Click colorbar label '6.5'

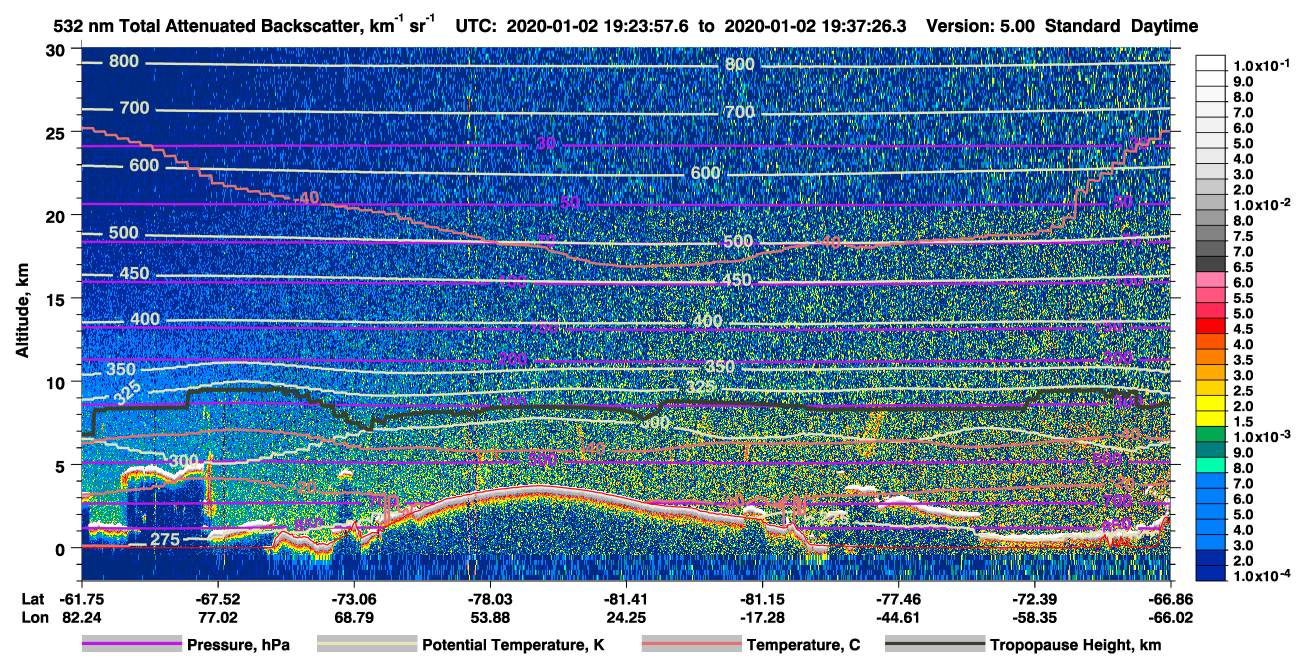pyautogui.click(x=1241, y=268)
